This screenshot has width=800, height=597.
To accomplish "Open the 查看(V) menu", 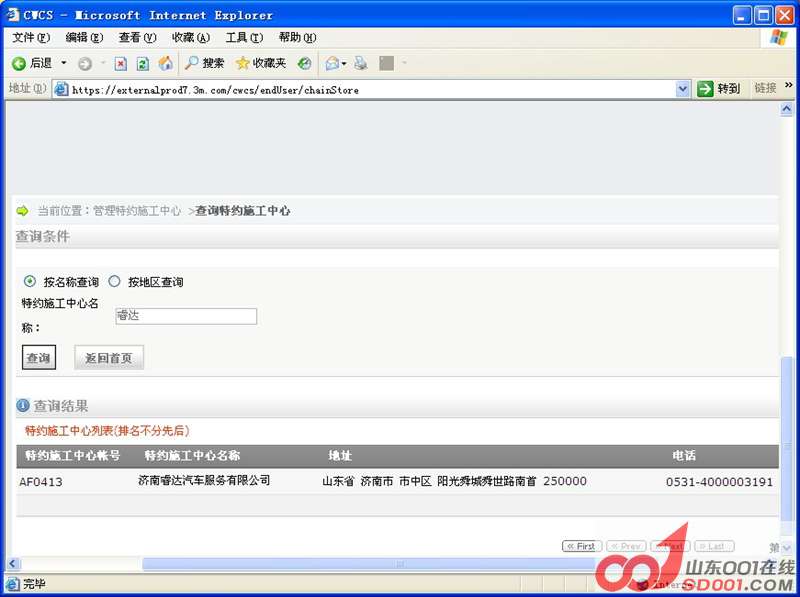I will pos(137,37).
